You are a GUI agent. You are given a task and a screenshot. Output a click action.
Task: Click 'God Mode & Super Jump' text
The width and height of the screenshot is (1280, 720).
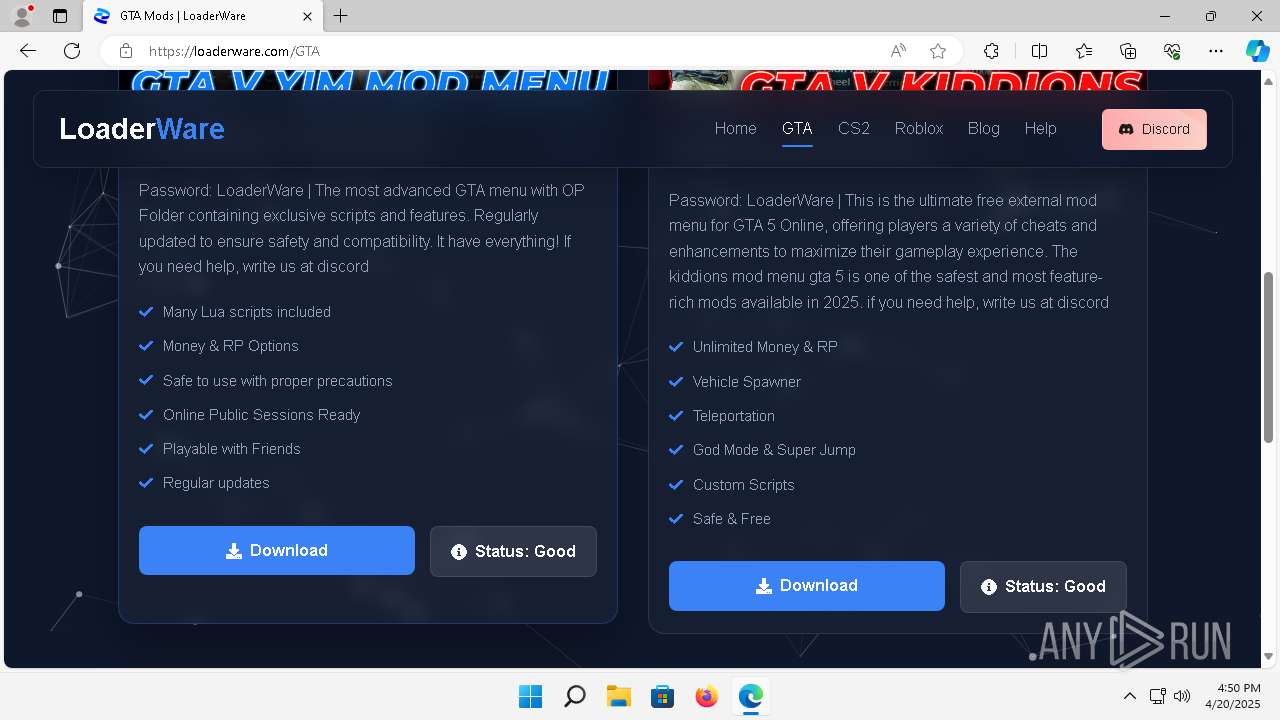(774, 450)
